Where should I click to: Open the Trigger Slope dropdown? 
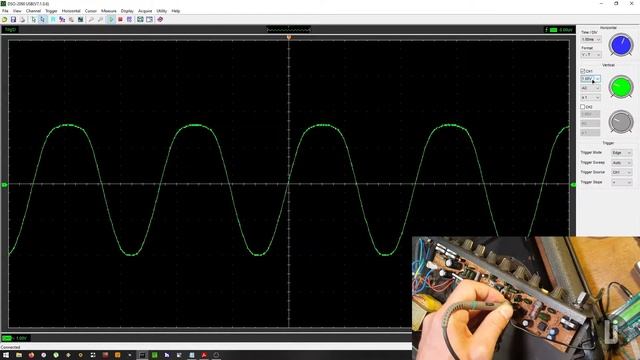pyautogui.click(x=621, y=182)
